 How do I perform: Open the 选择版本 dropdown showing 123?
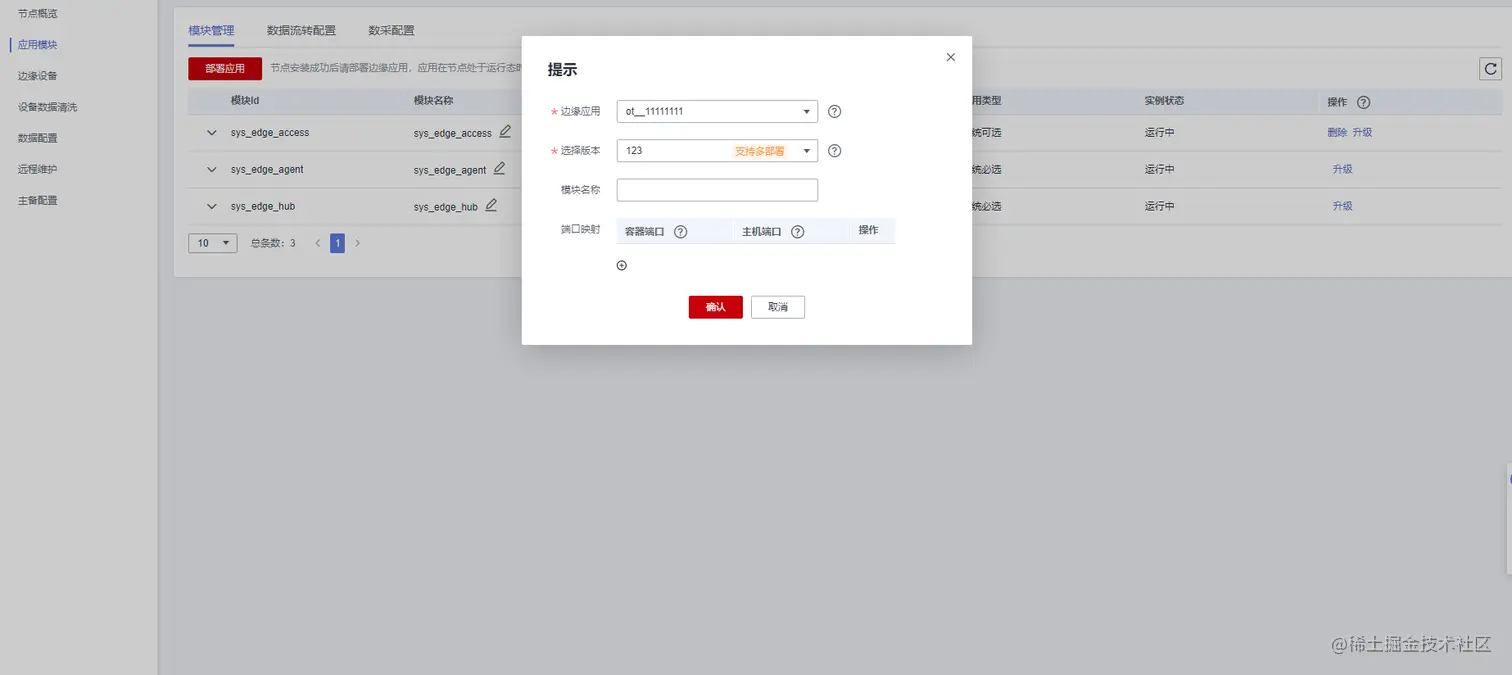[x=717, y=150]
